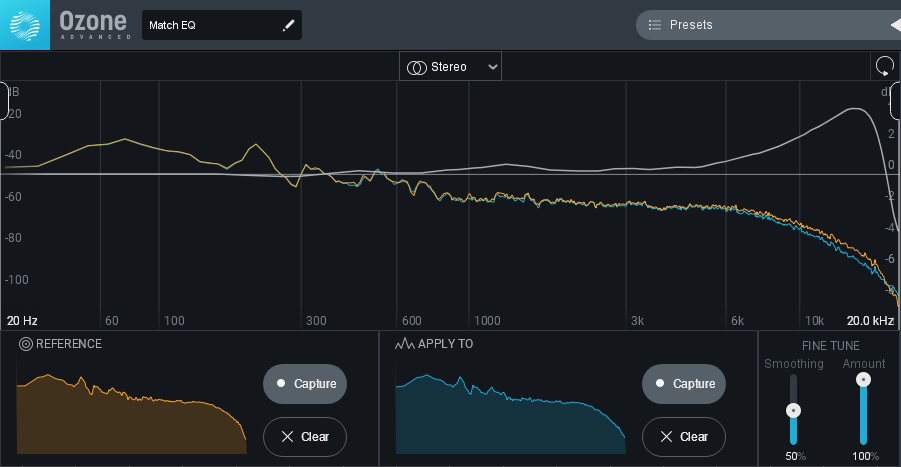Adjust the Smoothing slider handle at 50%
This screenshot has width=901, height=467.
coord(794,410)
